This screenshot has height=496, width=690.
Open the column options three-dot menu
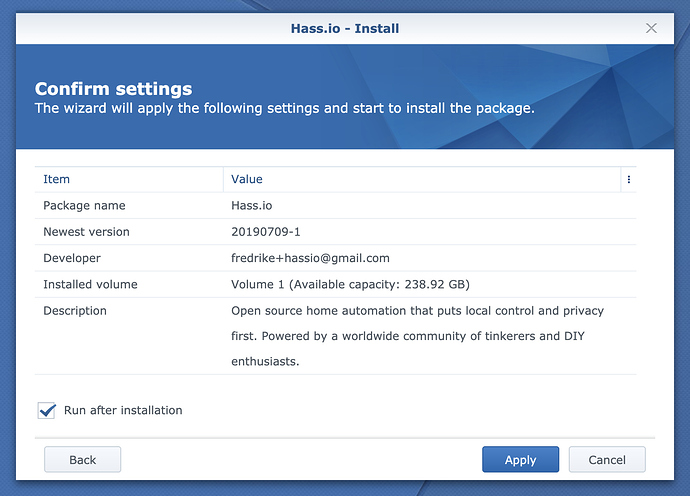coord(628,179)
